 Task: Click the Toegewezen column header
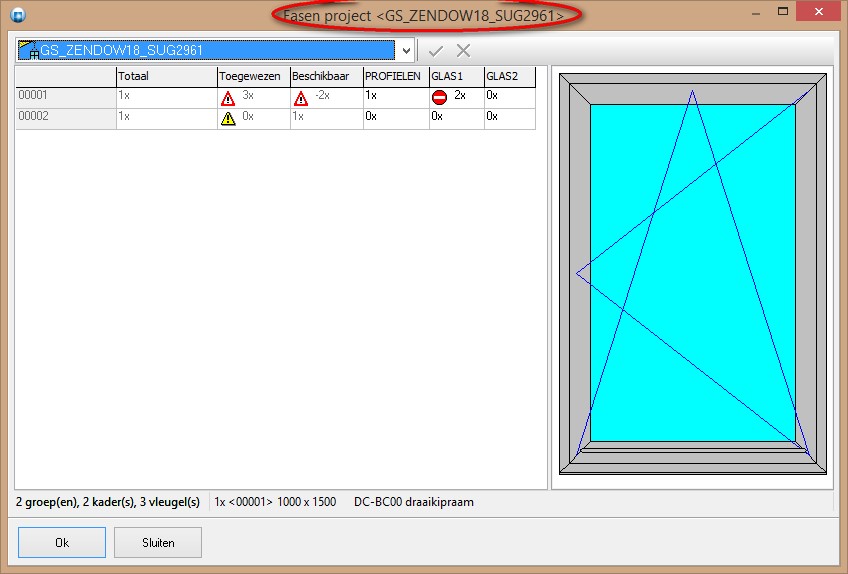pos(254,76)
